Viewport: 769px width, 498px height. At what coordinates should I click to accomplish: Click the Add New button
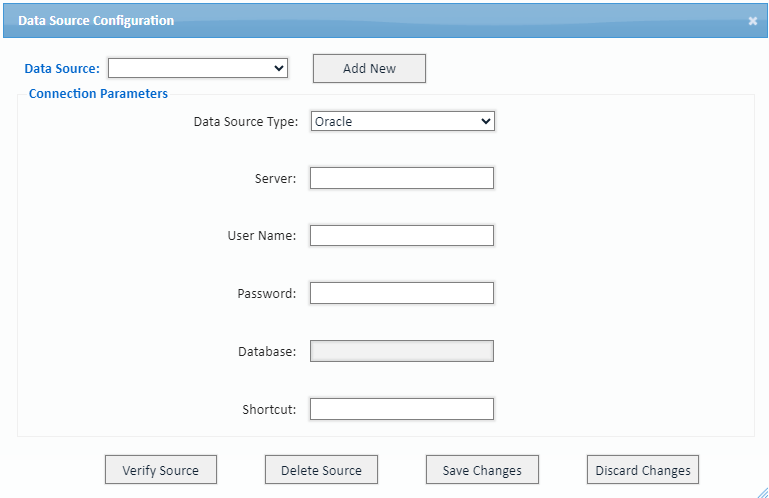pos(369,69)
